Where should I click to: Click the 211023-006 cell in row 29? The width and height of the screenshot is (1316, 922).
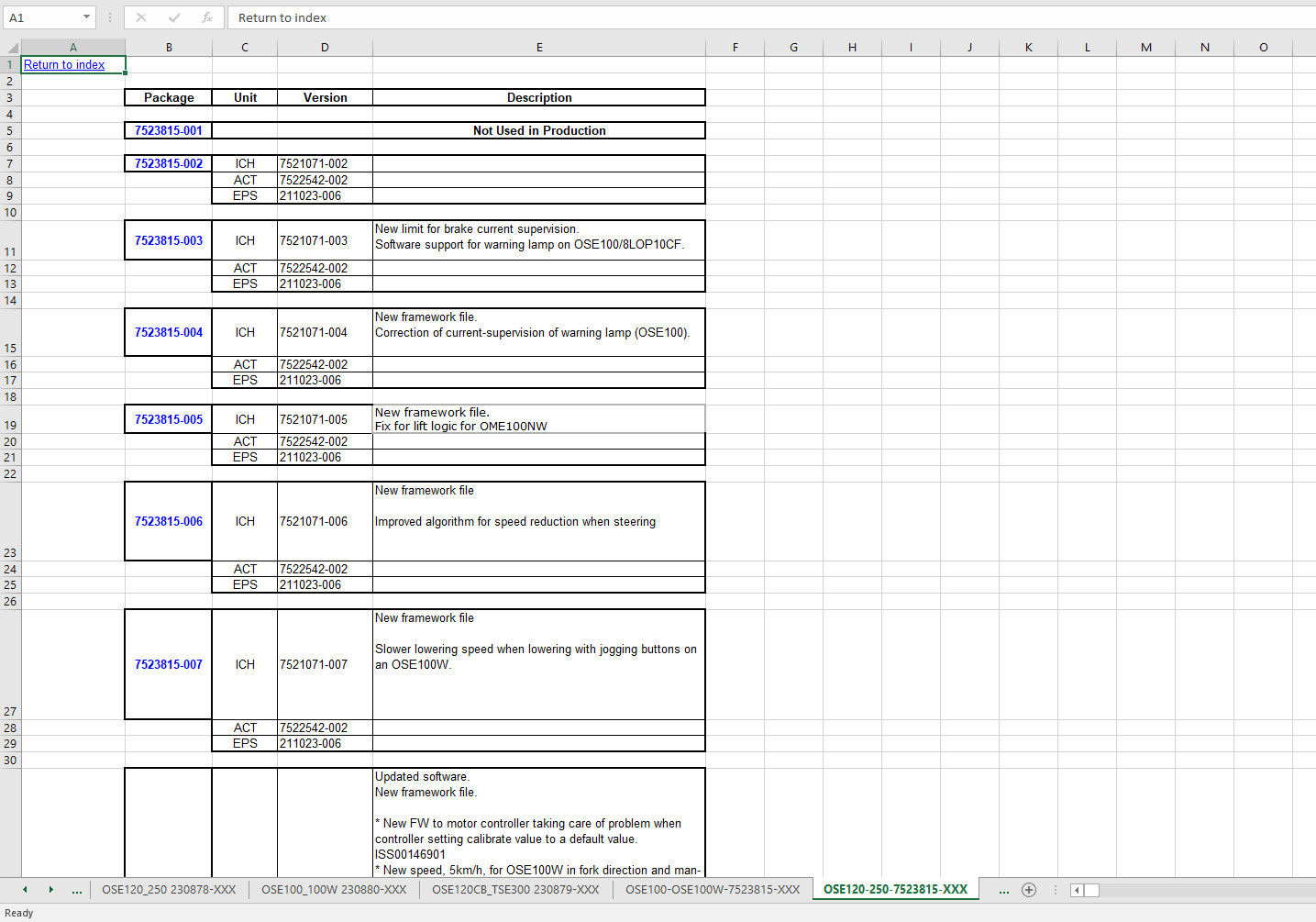coord(326,743)
